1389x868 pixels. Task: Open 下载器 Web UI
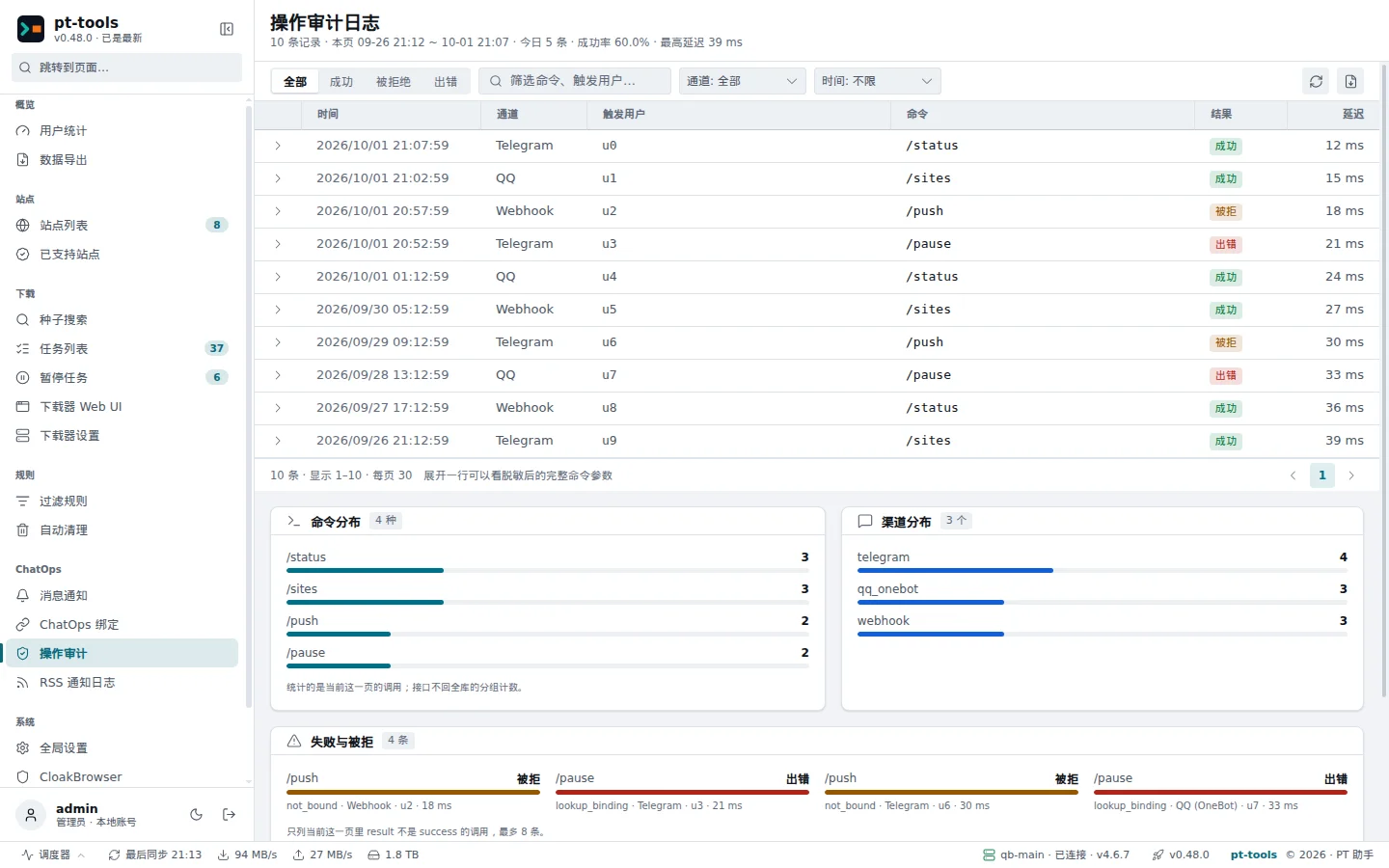(123, 406)
